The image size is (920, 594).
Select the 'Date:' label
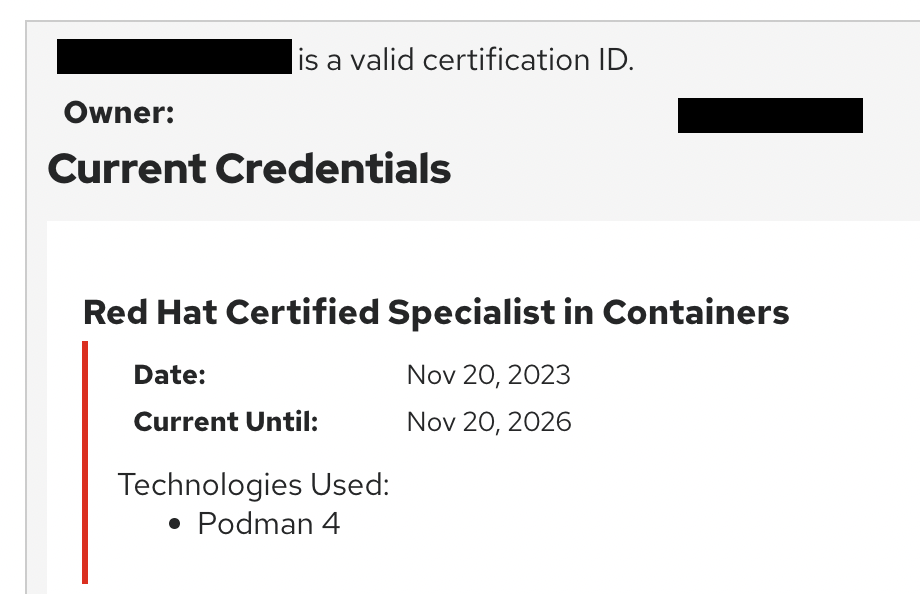coord(170,375)
